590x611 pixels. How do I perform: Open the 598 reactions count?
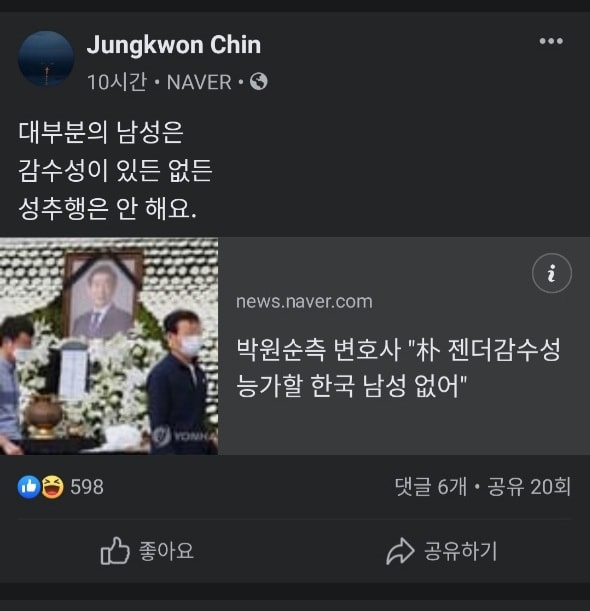[x=87, y=487]
